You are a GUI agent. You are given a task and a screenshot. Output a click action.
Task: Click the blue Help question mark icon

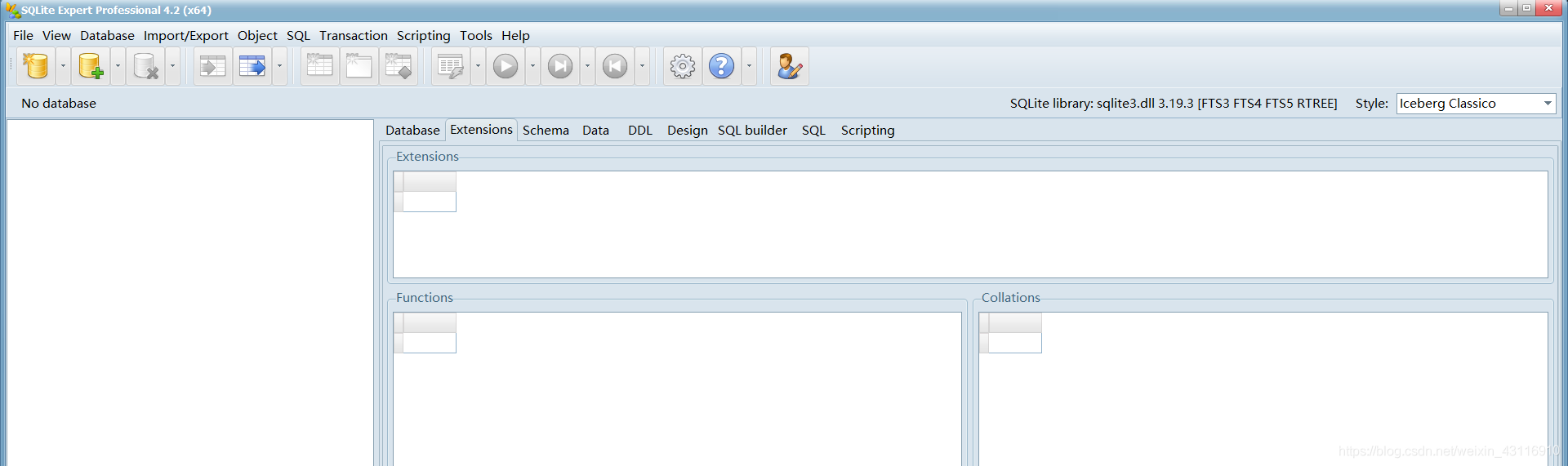pos(722,66)
